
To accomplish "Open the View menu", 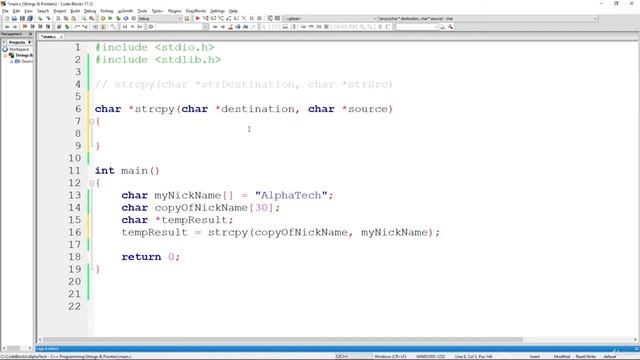I will 28,11.
